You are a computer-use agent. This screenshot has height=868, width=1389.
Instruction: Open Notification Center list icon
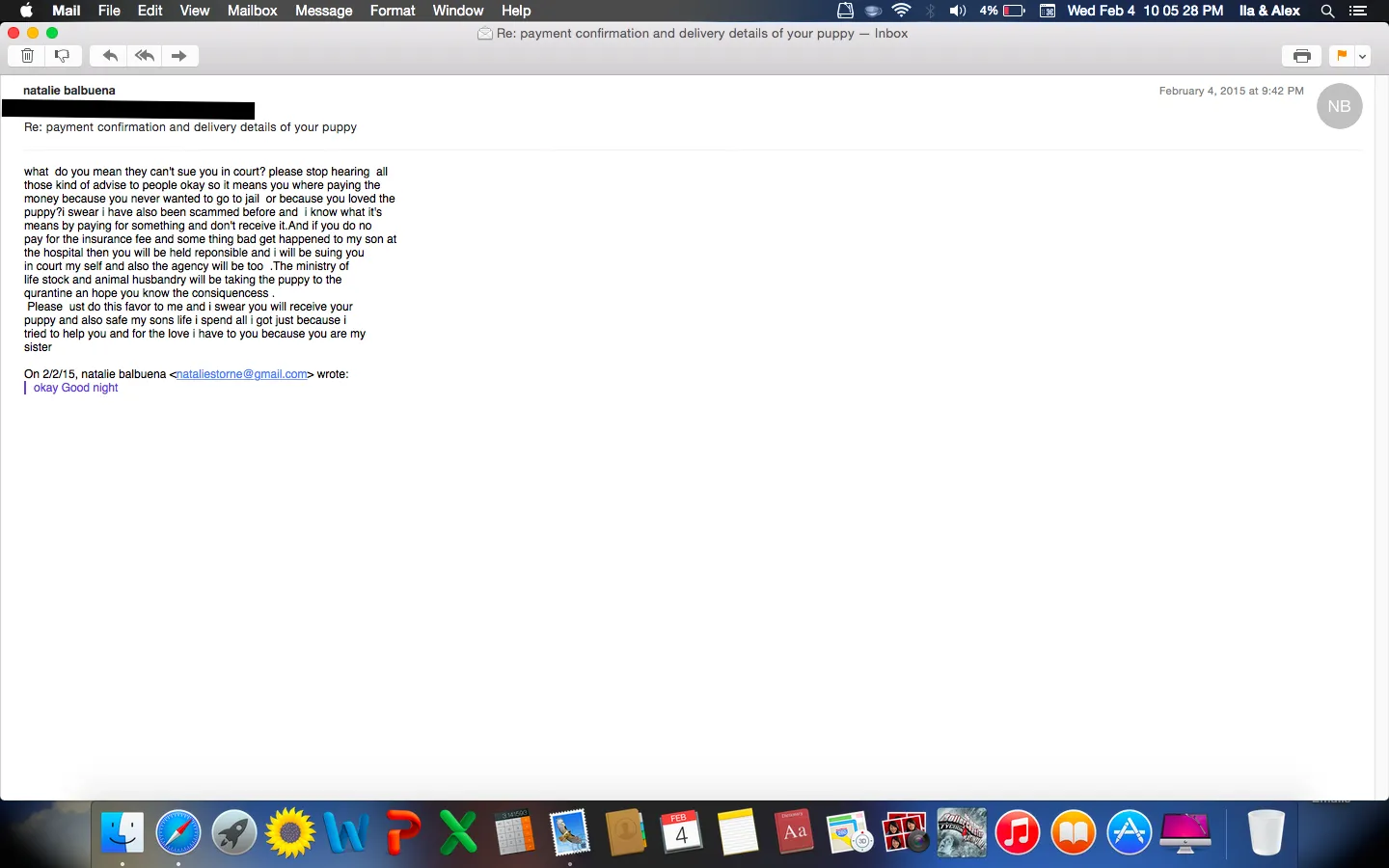(1358, 11)
